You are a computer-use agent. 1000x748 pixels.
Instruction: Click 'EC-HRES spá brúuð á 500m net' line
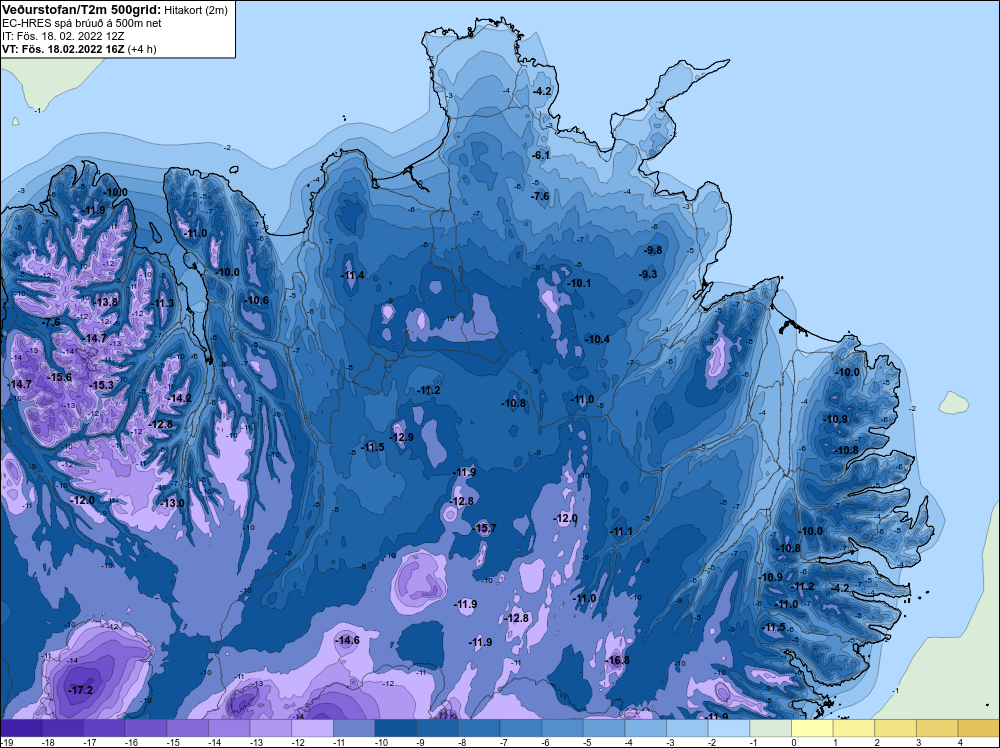pos(82,23)
